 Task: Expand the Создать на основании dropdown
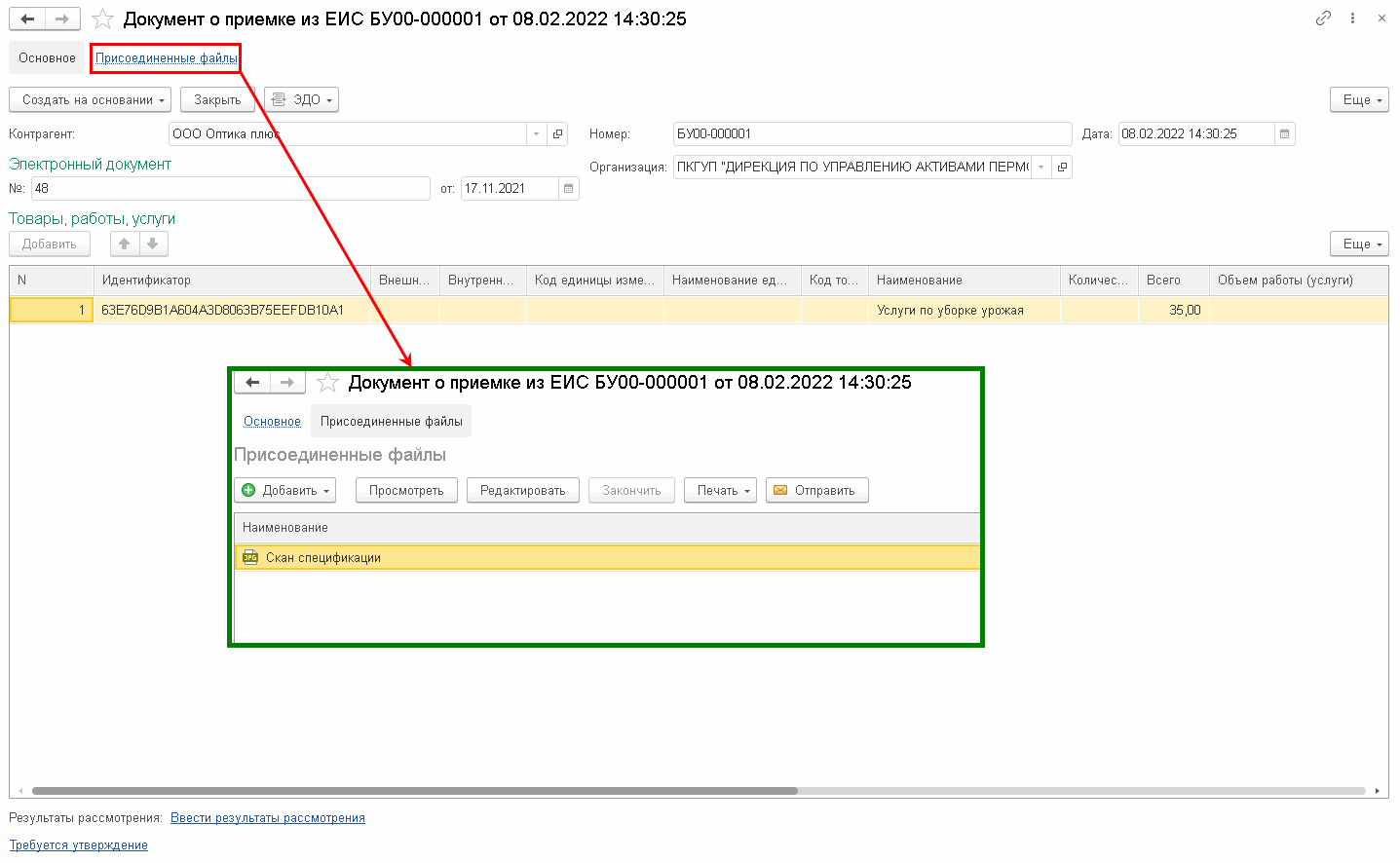point(90,99)
